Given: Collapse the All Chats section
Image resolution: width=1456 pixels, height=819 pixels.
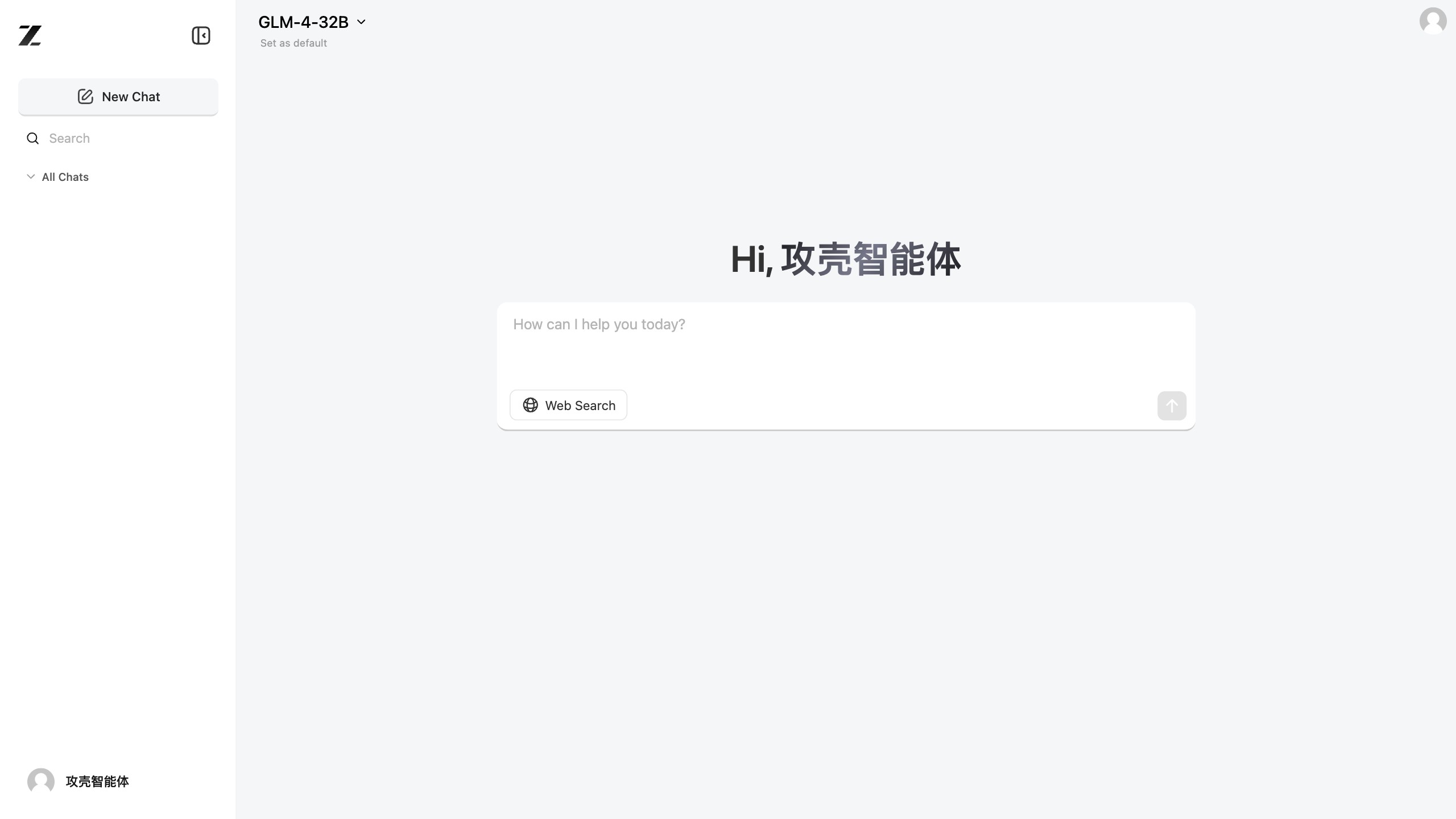Looking at the screenshot, I should point(30,176).
